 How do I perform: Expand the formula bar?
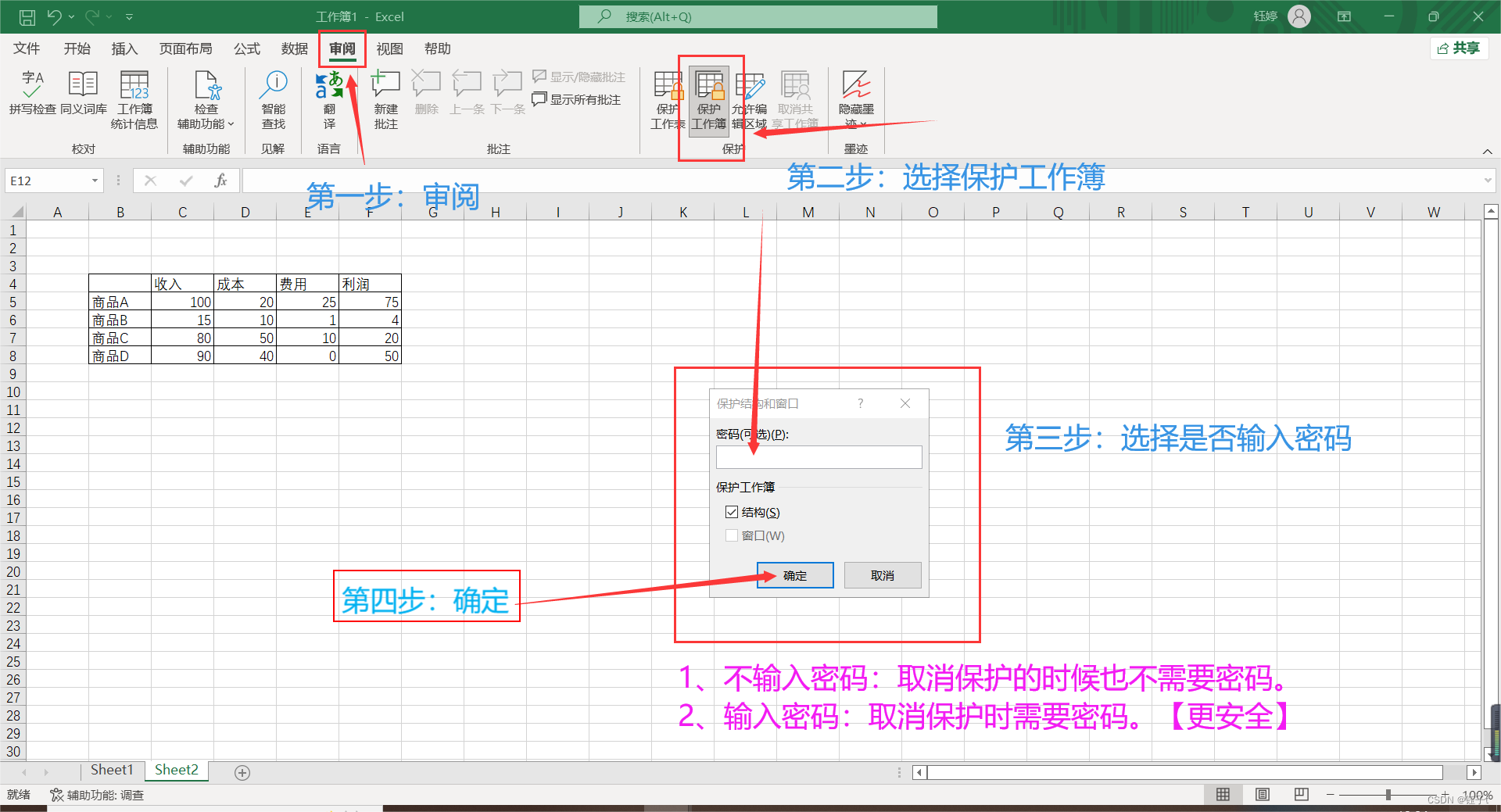[1487, 181]
